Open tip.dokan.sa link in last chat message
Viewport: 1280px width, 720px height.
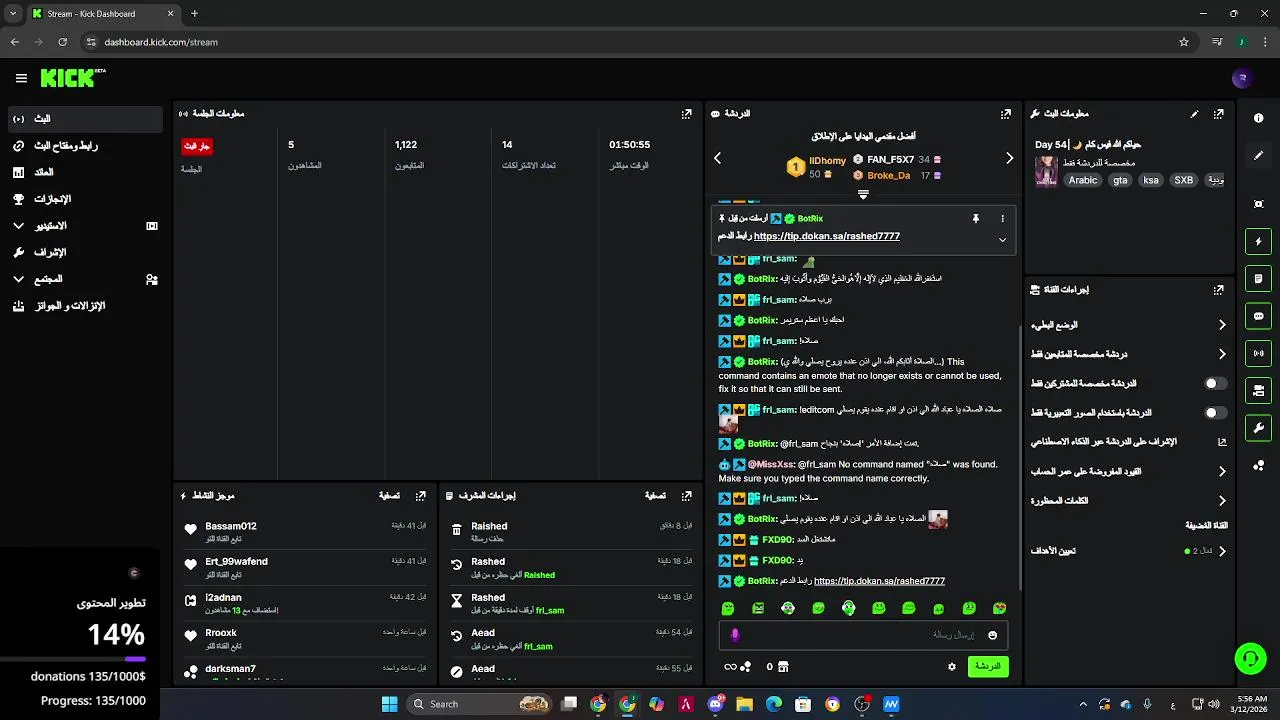pos(879,581)
